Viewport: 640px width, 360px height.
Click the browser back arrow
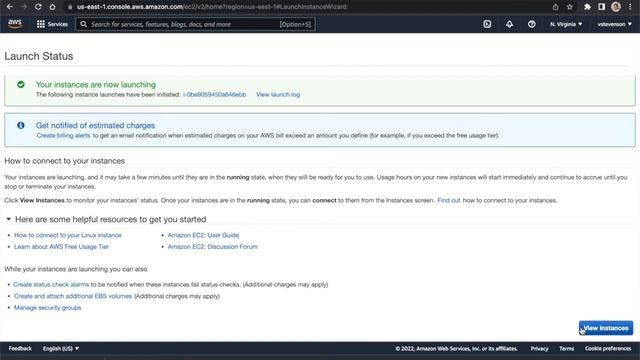pyautogui.click(x=9, y=7)
